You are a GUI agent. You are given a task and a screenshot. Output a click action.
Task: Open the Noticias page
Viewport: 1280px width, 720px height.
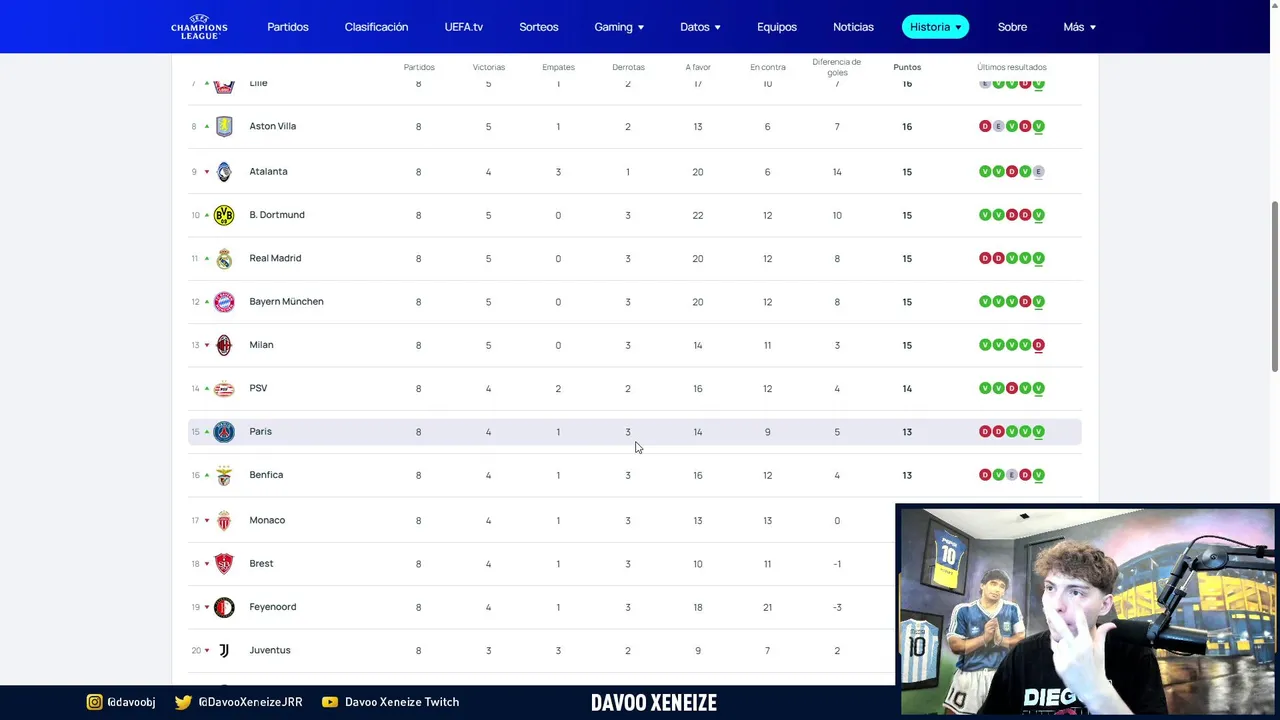(853, 27)
